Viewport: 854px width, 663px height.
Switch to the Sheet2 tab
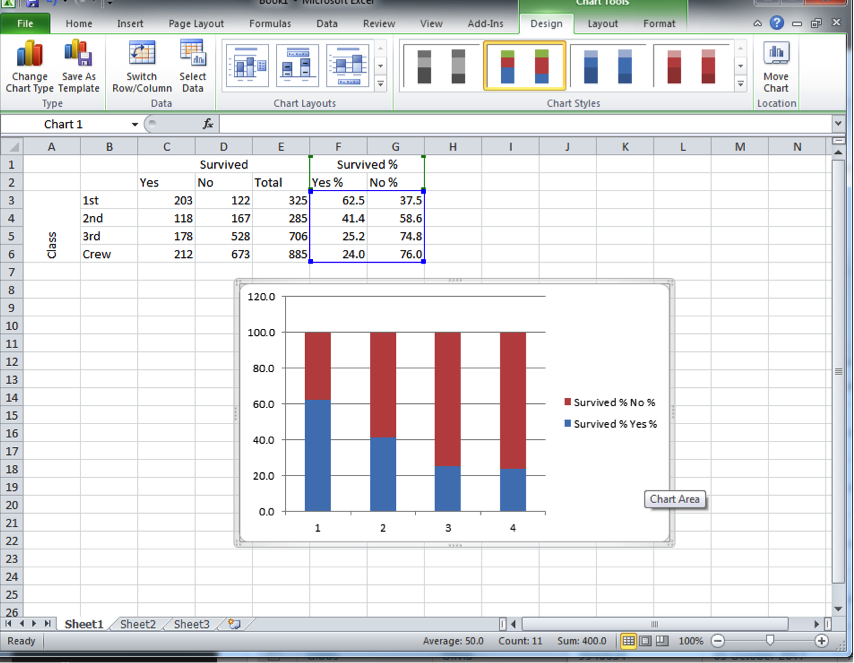tap(138, 624)
